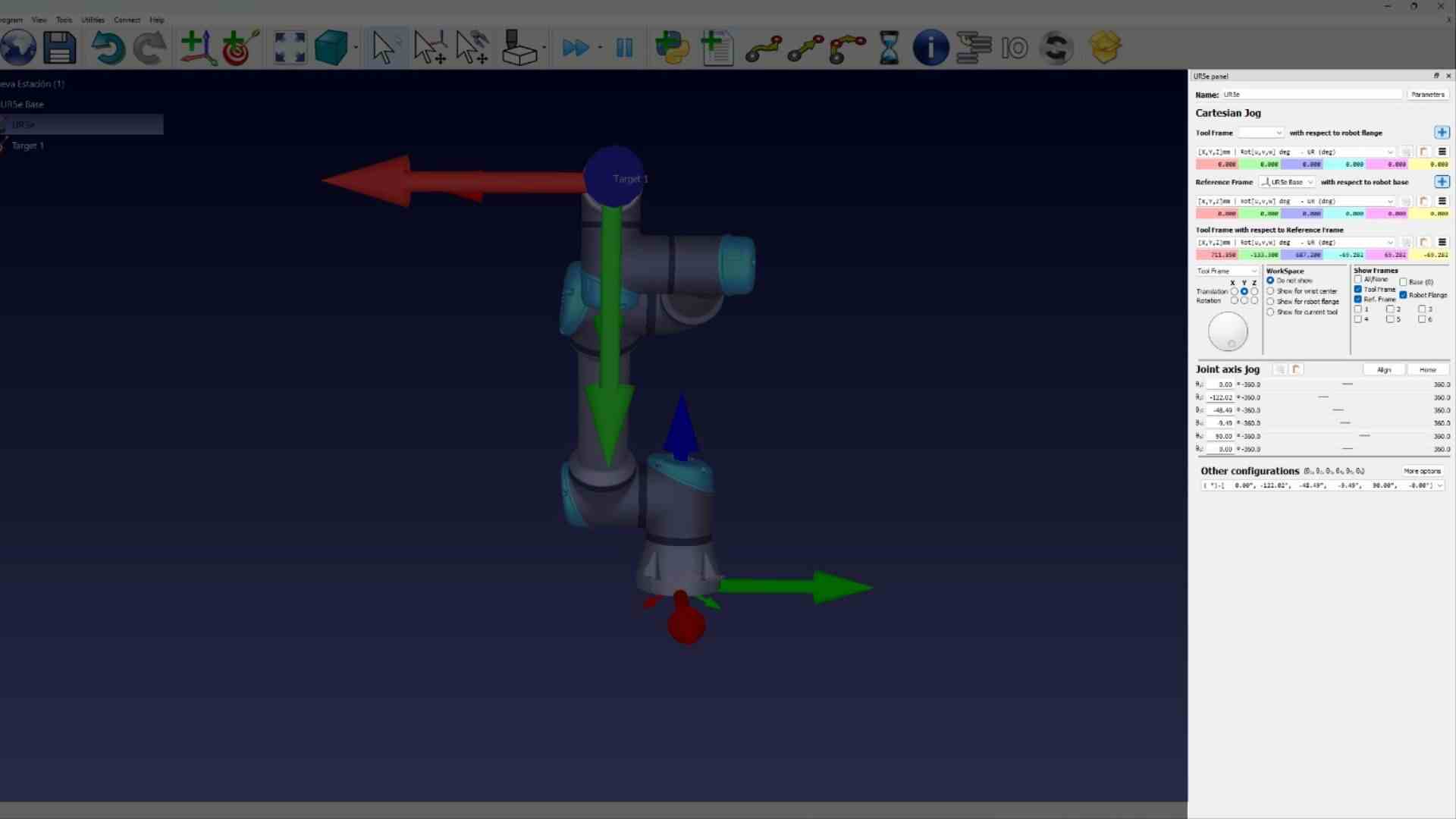Insert a joint move instruction
1456x819 pixels.
coord(763,49)
